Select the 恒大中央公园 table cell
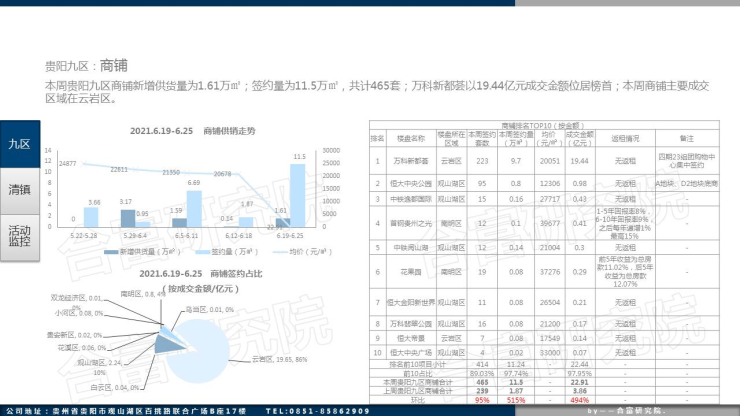 click(x=411, y=184)
